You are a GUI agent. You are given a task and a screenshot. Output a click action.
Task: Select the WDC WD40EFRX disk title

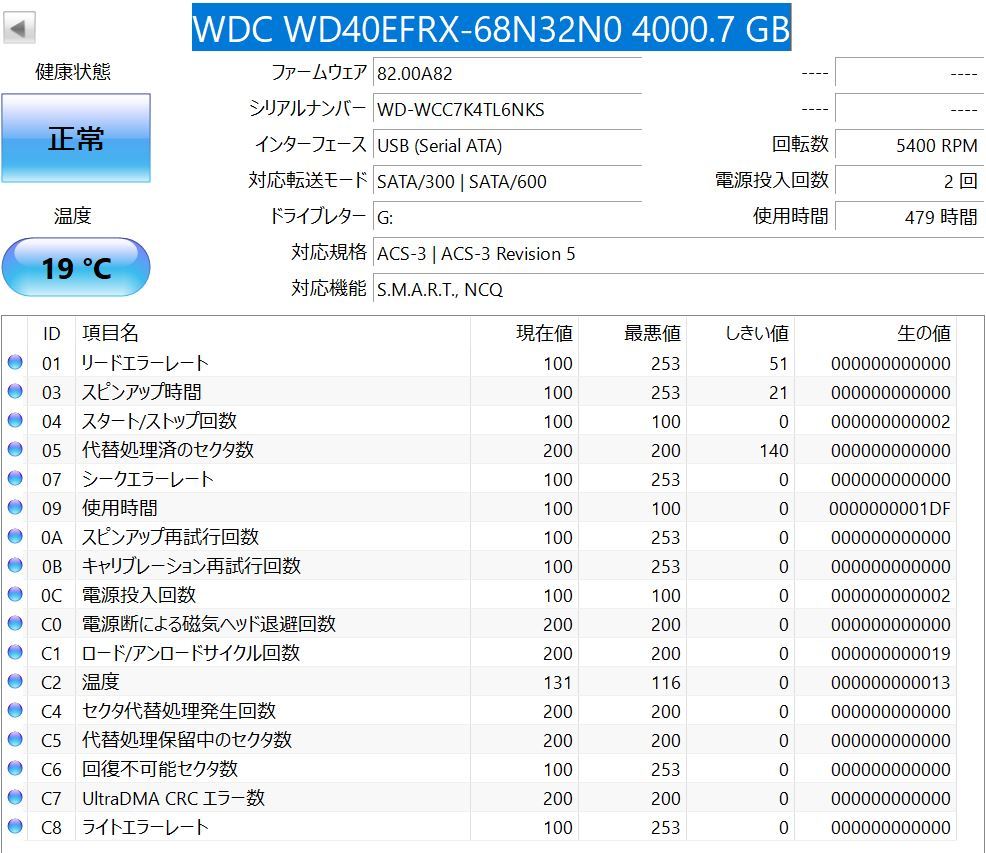[491, 28]
